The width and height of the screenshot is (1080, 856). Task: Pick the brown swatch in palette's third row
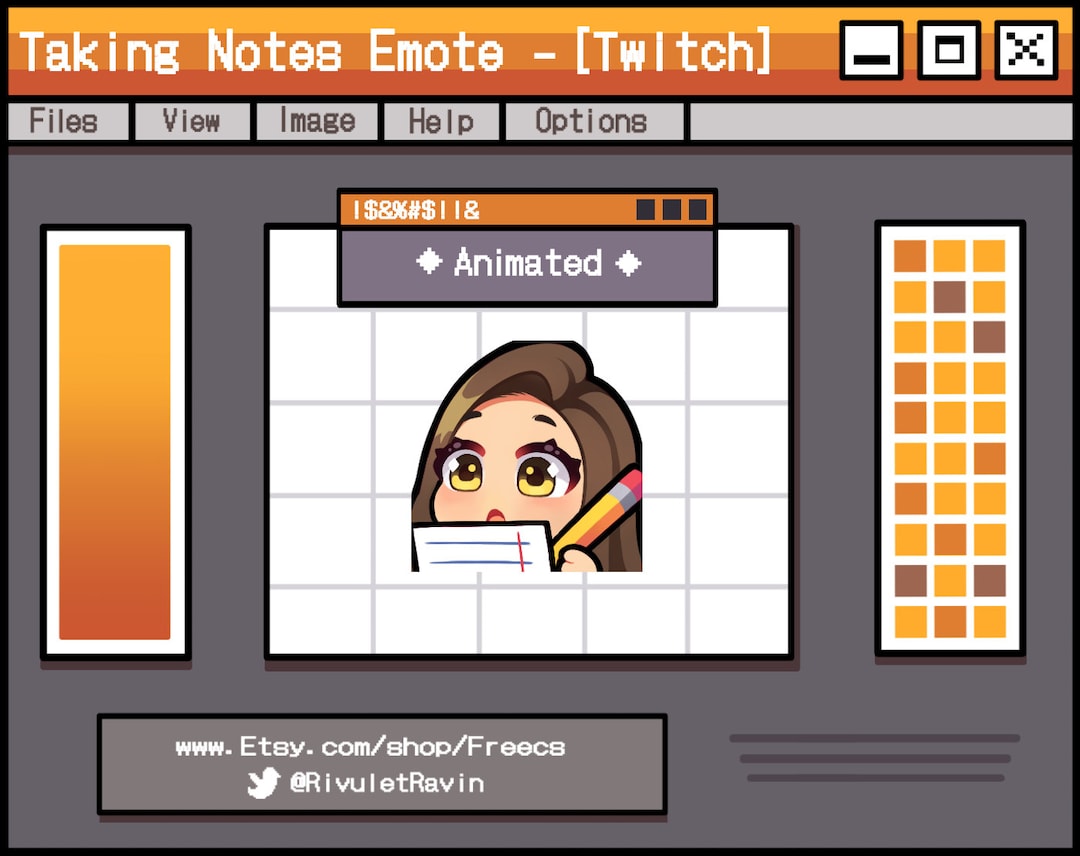coord(989,337)
